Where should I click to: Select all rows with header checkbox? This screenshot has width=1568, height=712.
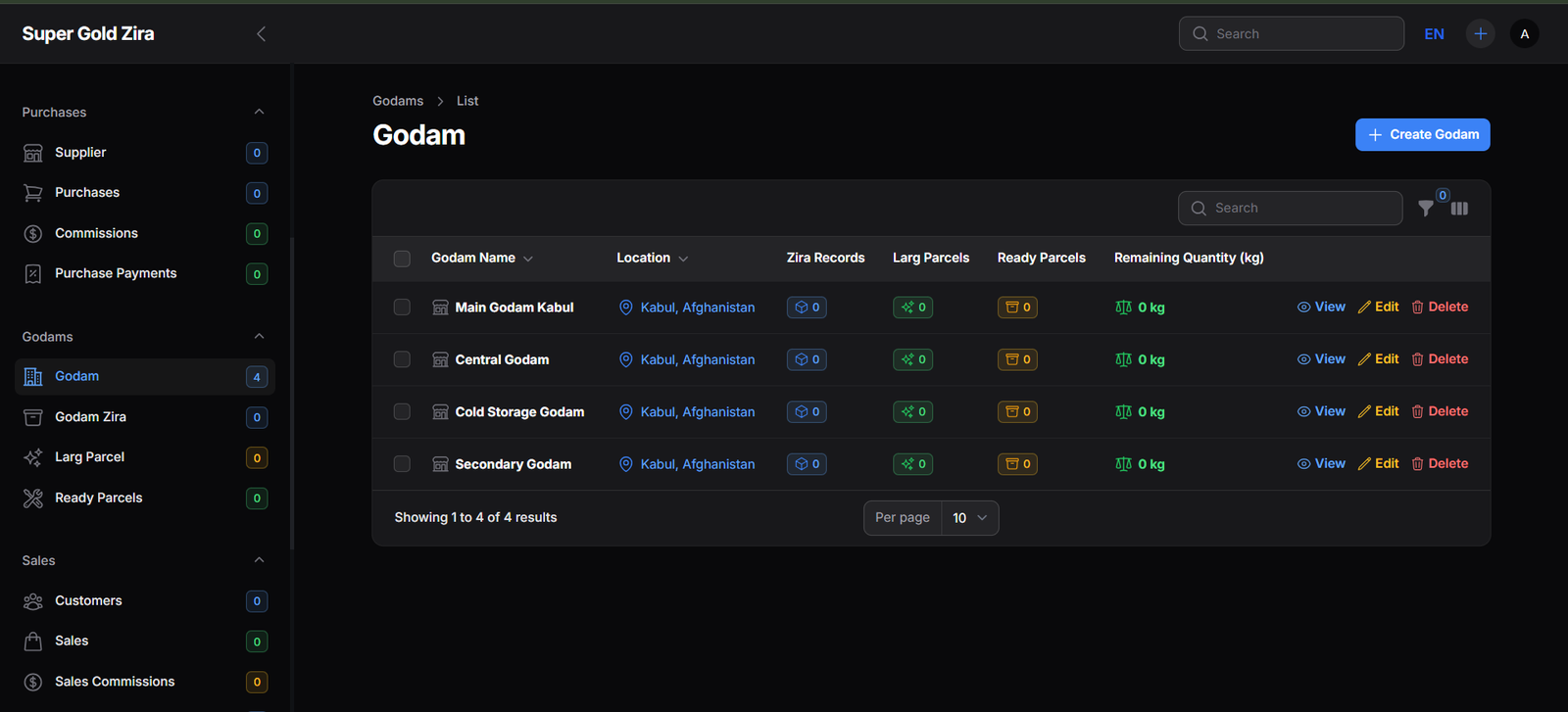pos(402,259)
